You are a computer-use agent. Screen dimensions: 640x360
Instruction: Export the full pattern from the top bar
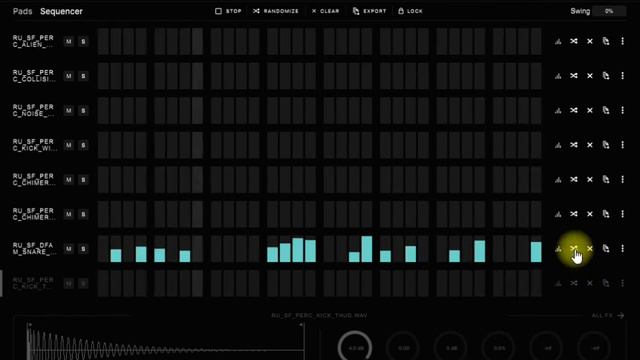point(369,11)
